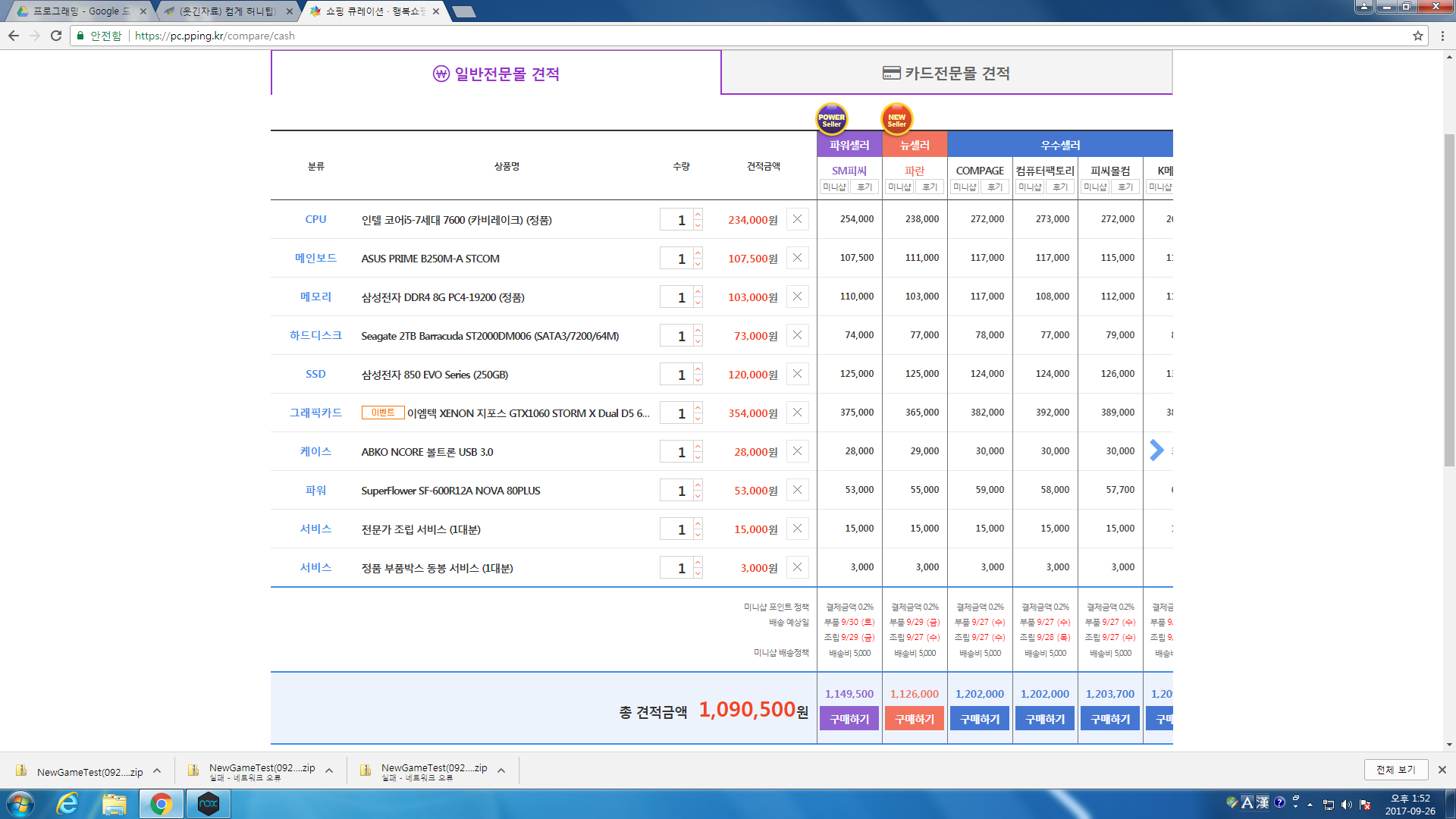The height and width of the screenshot is (819, 1456).
Task: Open File Explorer from the taskbar
Action: [115, 804]
